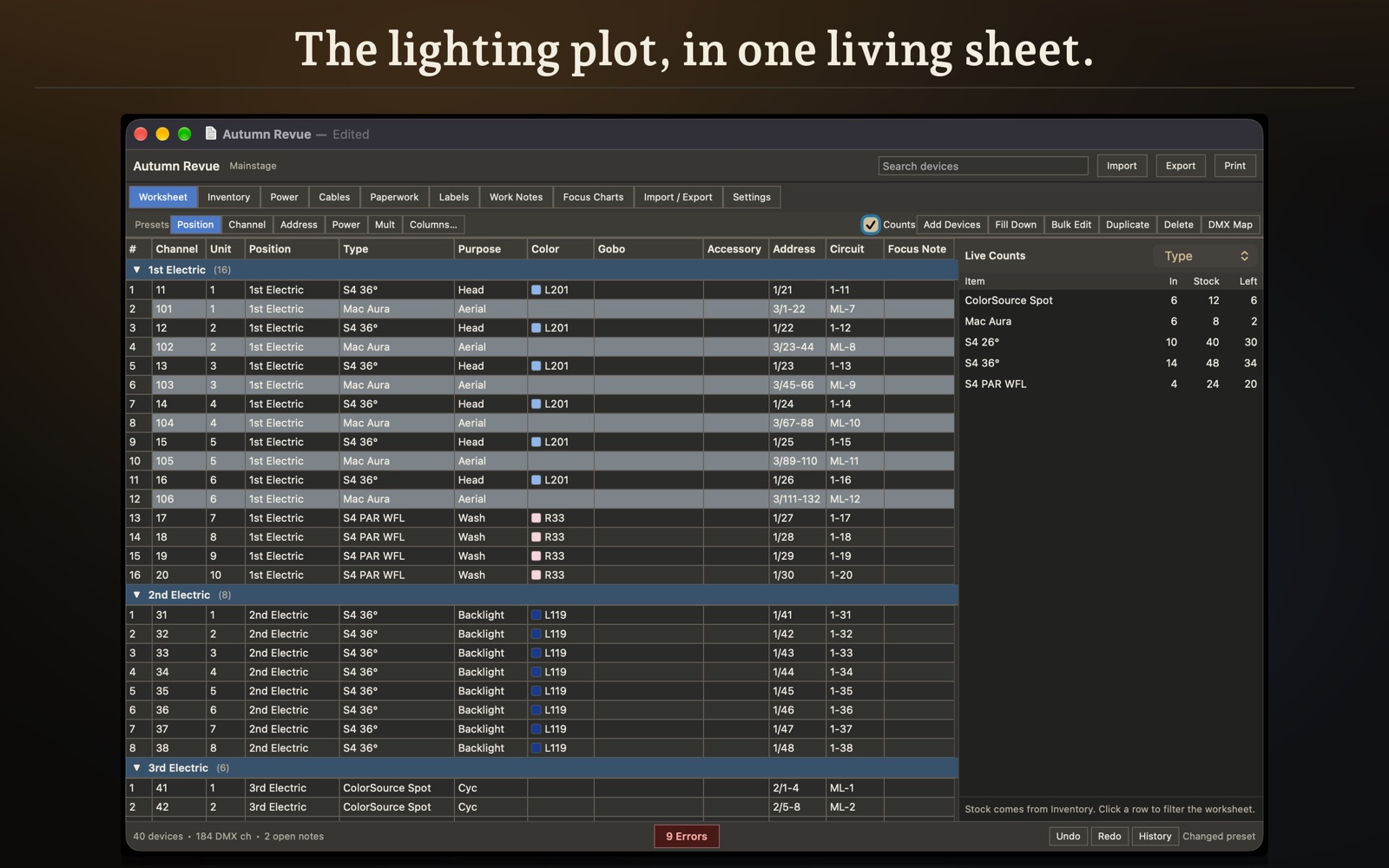Screen dimensions: 1389x868
Task: Switch to the Worksheet tab
Action: pyautogui.click(x=163, y=197)
